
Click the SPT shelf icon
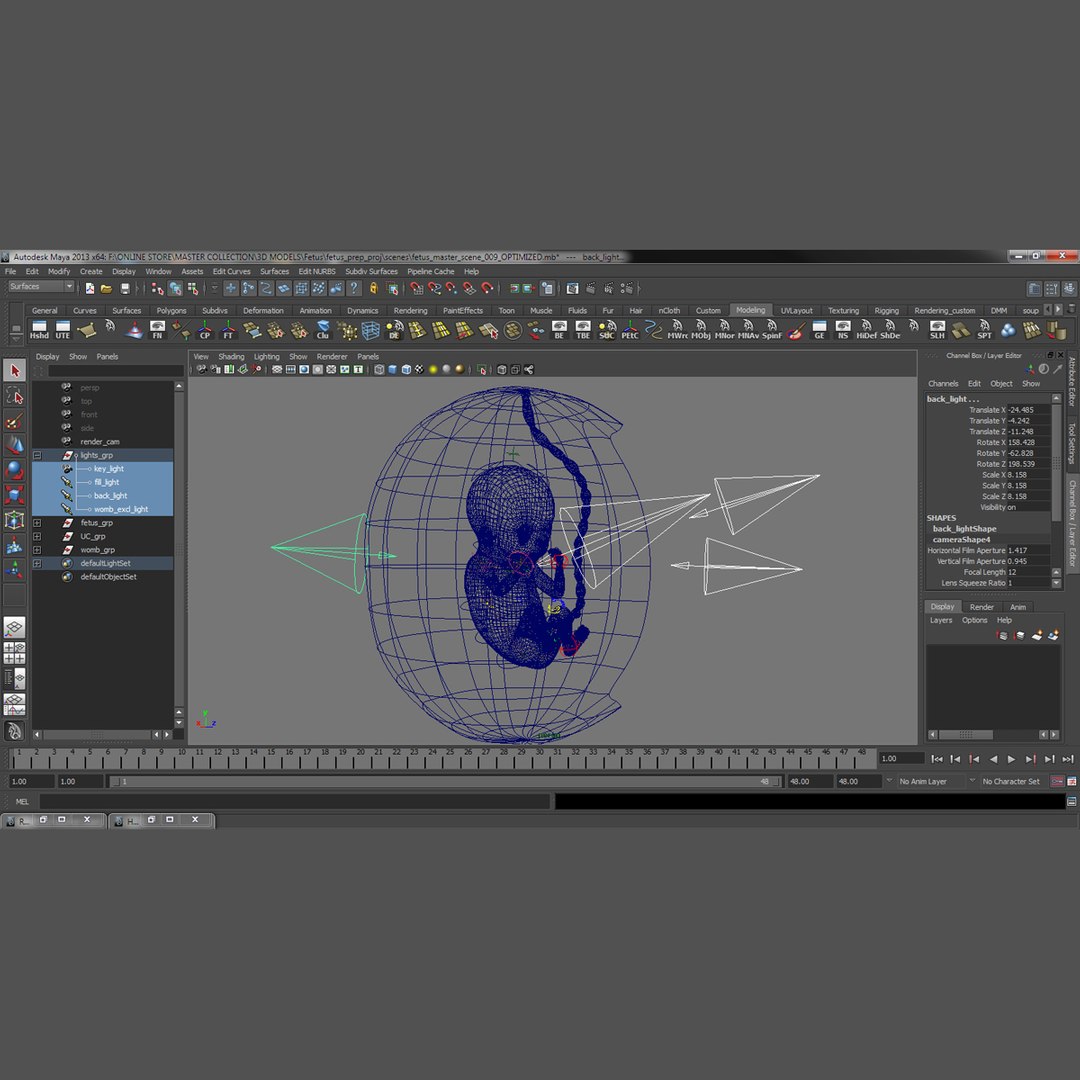[984, 330]
